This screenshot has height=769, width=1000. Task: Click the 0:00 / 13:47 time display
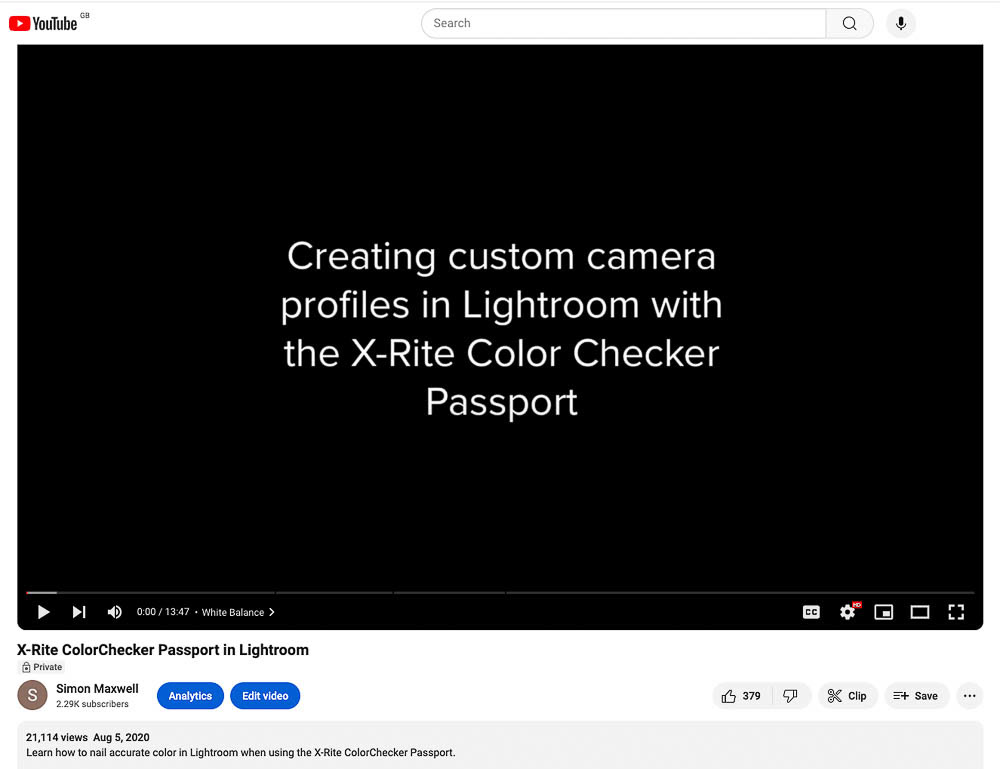(163, 612)
